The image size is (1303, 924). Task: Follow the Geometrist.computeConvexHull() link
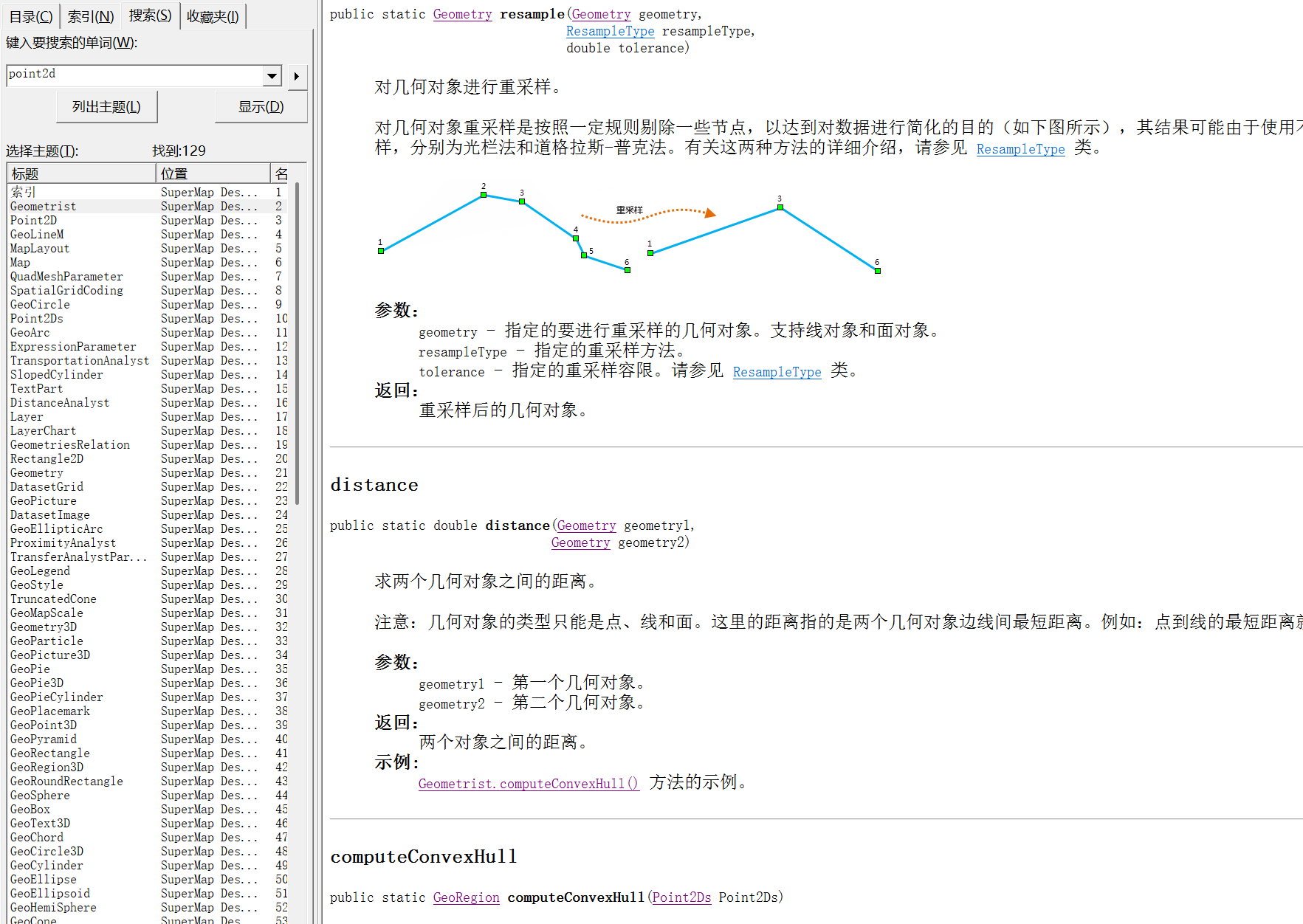528,783
